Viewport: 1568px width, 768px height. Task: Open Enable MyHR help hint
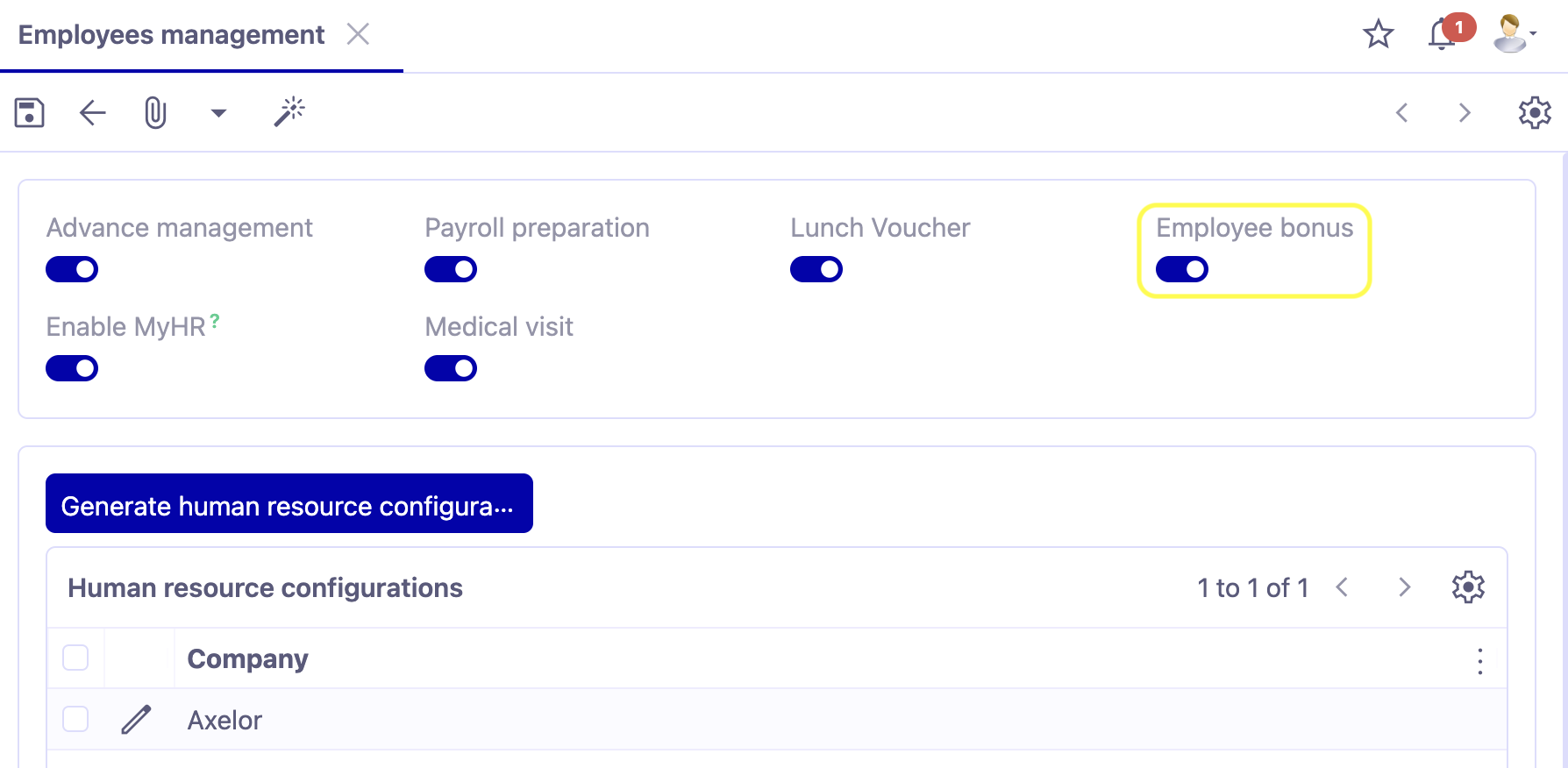point(214,320)
